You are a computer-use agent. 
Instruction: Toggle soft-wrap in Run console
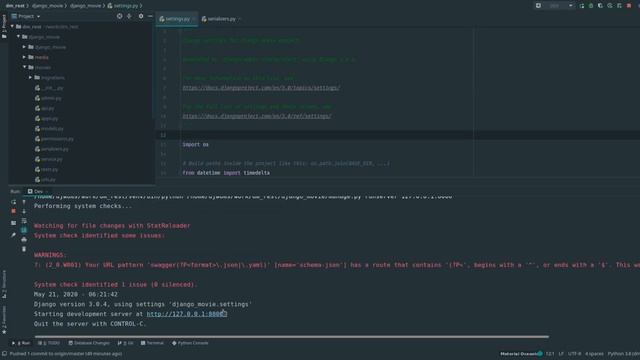pyautogui.click(x=24, y=221)
